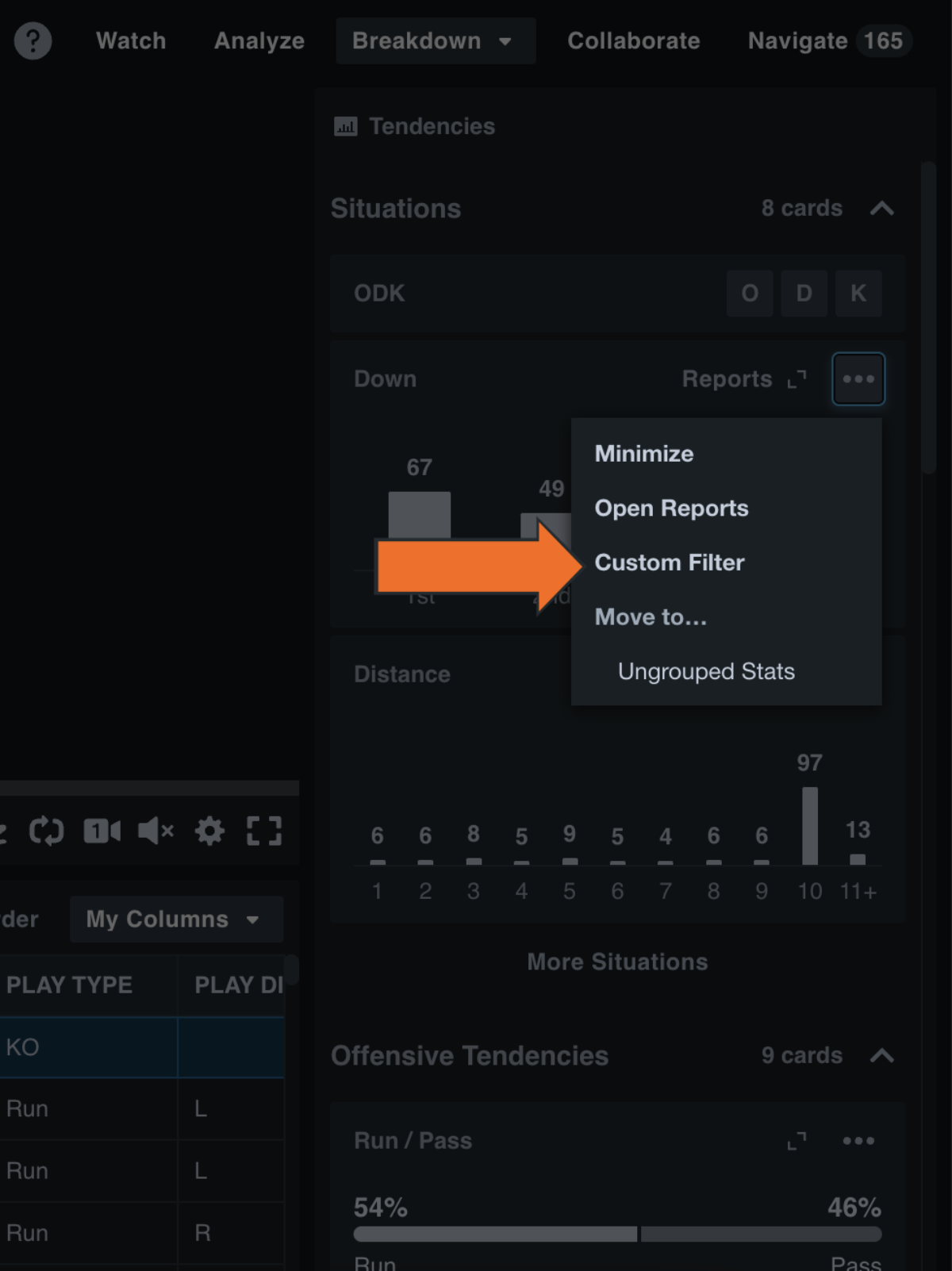The height and width of the screenshot is (1271, 952).
Task: Click the 9 cards label in Offensive Tendencies
Action: pyautogui.click(x=802, y=1056)
